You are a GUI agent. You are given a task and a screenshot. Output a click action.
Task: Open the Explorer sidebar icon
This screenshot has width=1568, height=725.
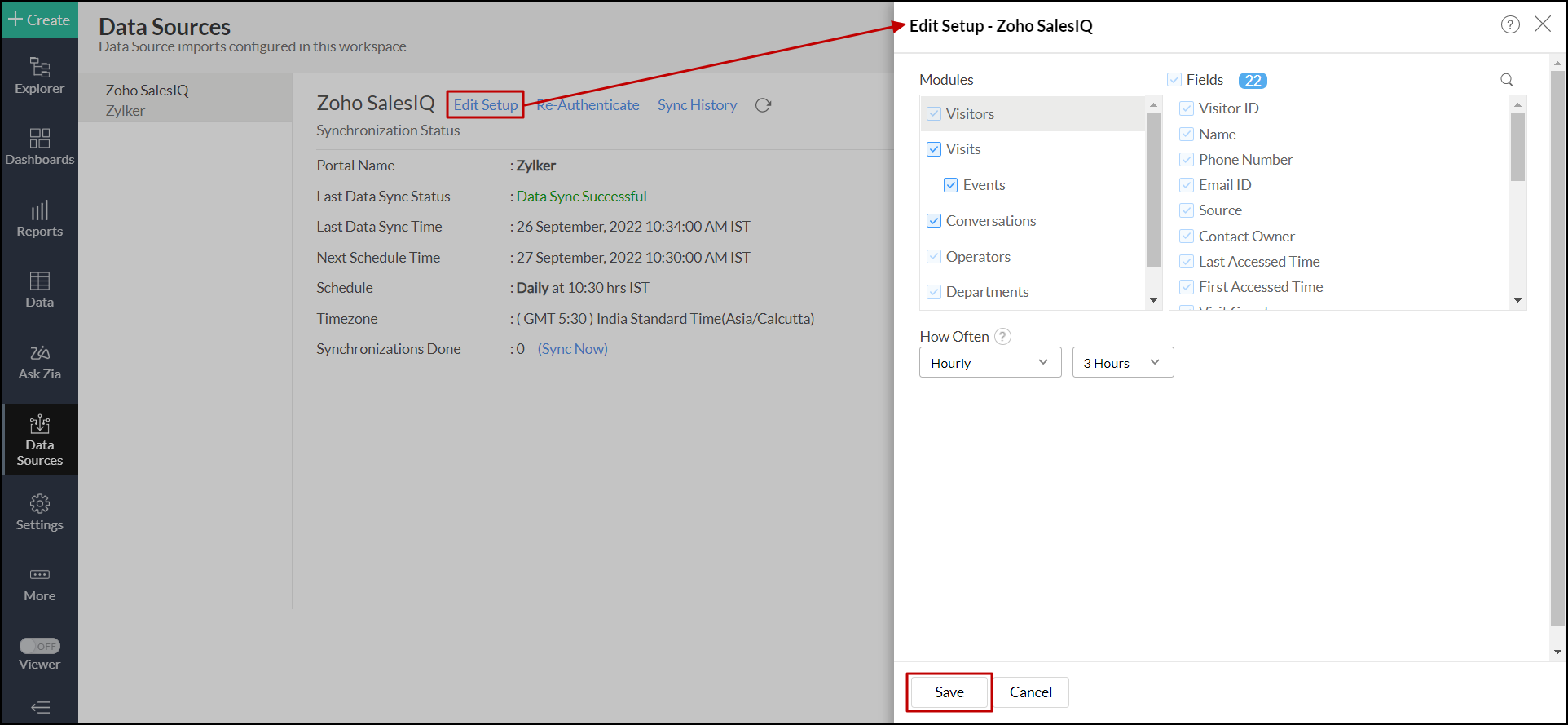coord(39,75)
